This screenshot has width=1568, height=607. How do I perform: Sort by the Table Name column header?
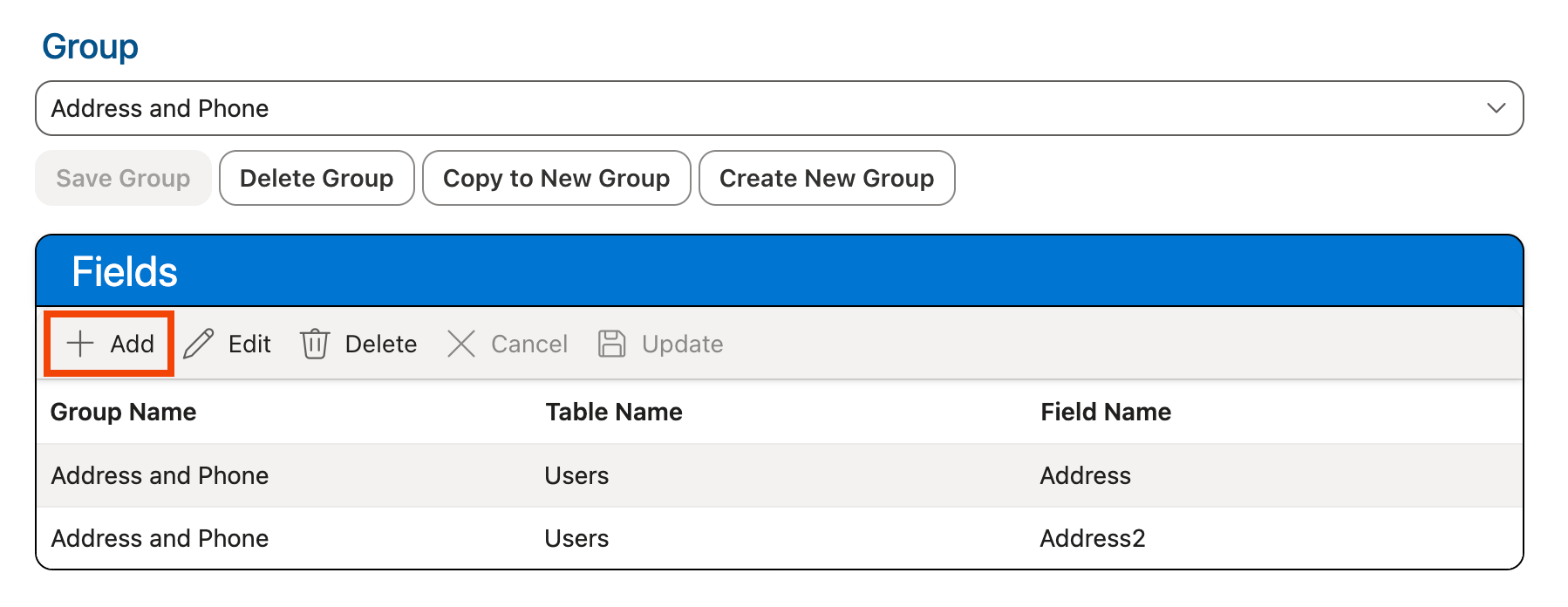(x=613, y=412)
